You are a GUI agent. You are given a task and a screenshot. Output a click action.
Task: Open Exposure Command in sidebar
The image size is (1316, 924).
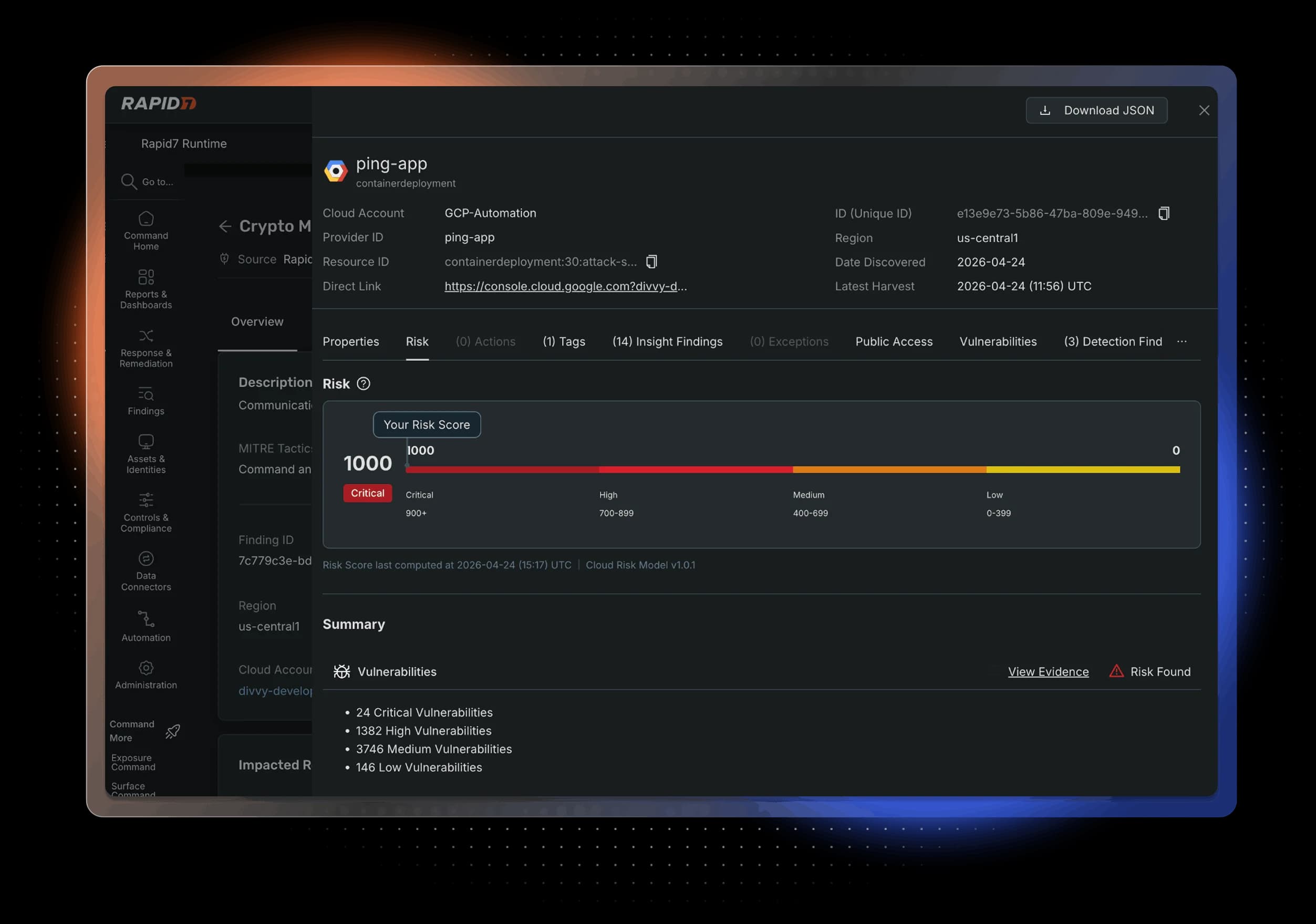(133, 762)
